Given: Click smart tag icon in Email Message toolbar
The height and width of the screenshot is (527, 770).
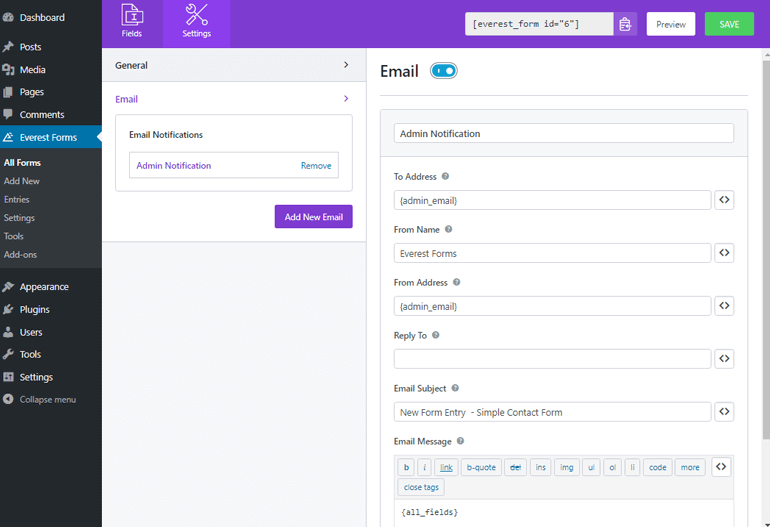Looking at the screenshot, I should [721, 467].
